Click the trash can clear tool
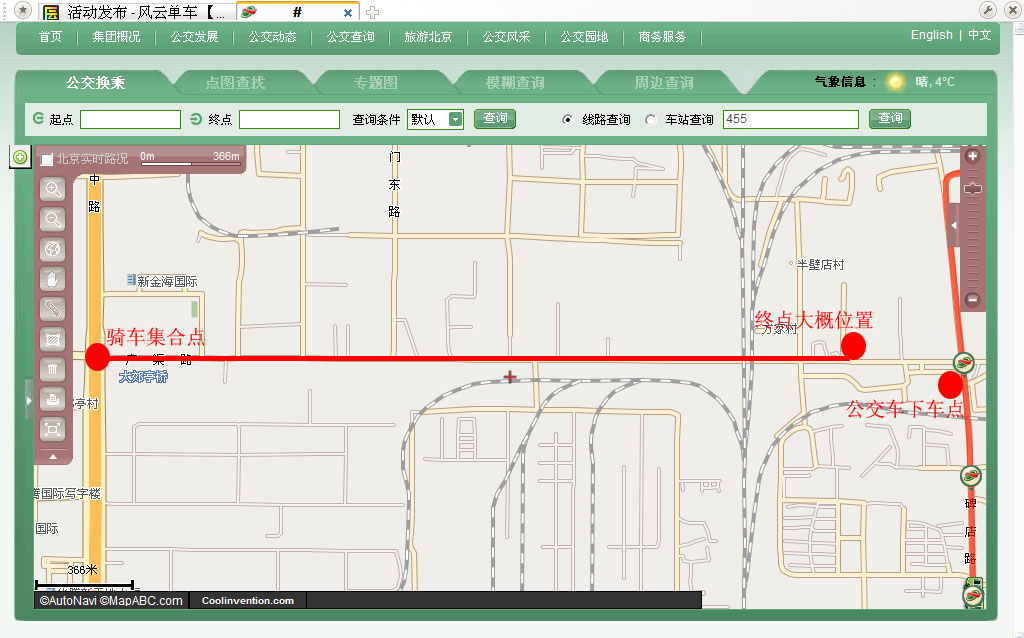This screenshot has width=1024, height=638. point(54,368)
